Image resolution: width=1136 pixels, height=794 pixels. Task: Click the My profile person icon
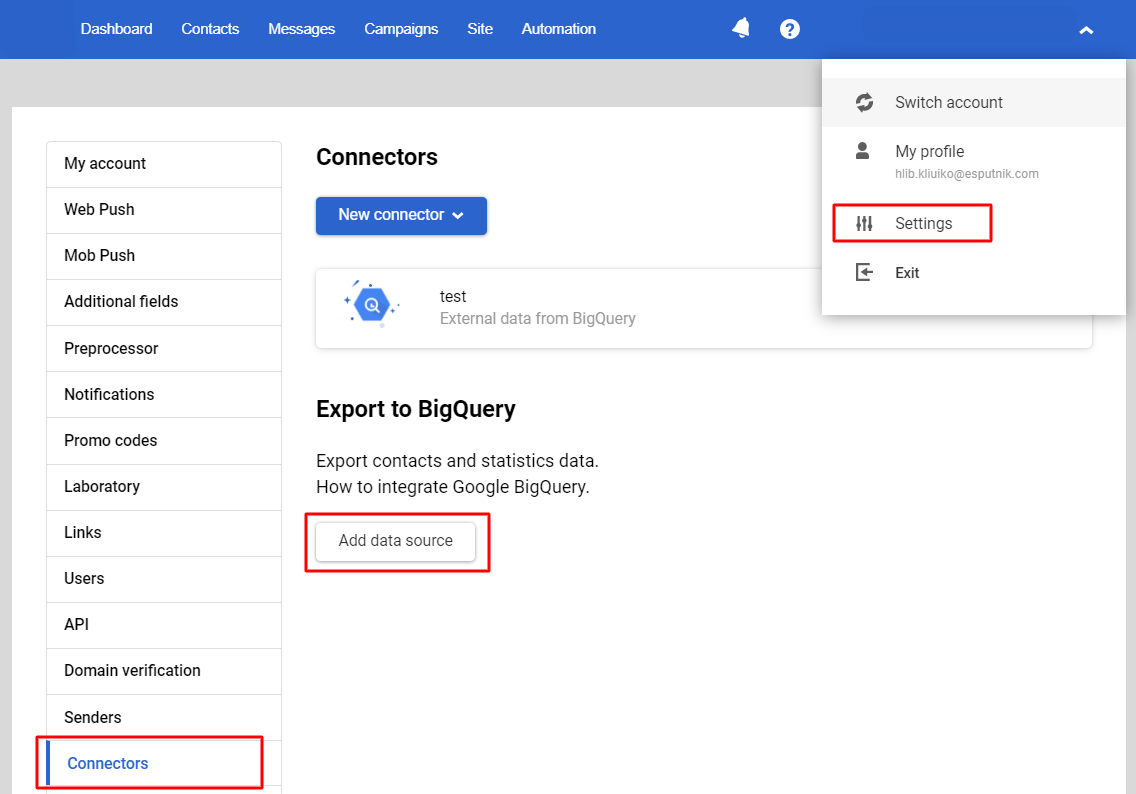[x=863, y=151]
